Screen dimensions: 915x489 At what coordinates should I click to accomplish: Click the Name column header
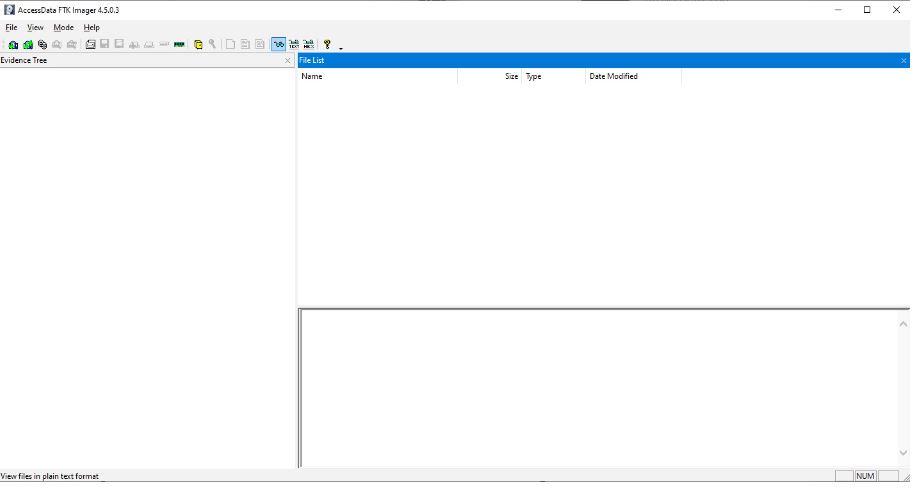coord(378,76)
